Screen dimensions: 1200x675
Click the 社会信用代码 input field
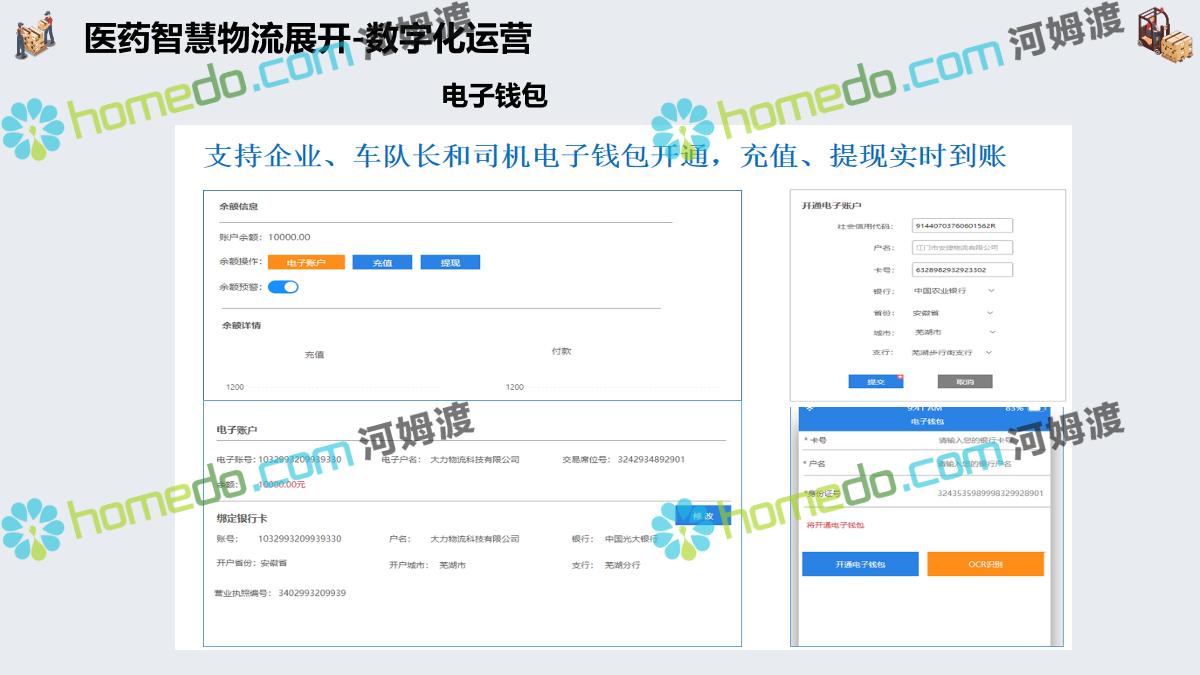tap(962, 226)
